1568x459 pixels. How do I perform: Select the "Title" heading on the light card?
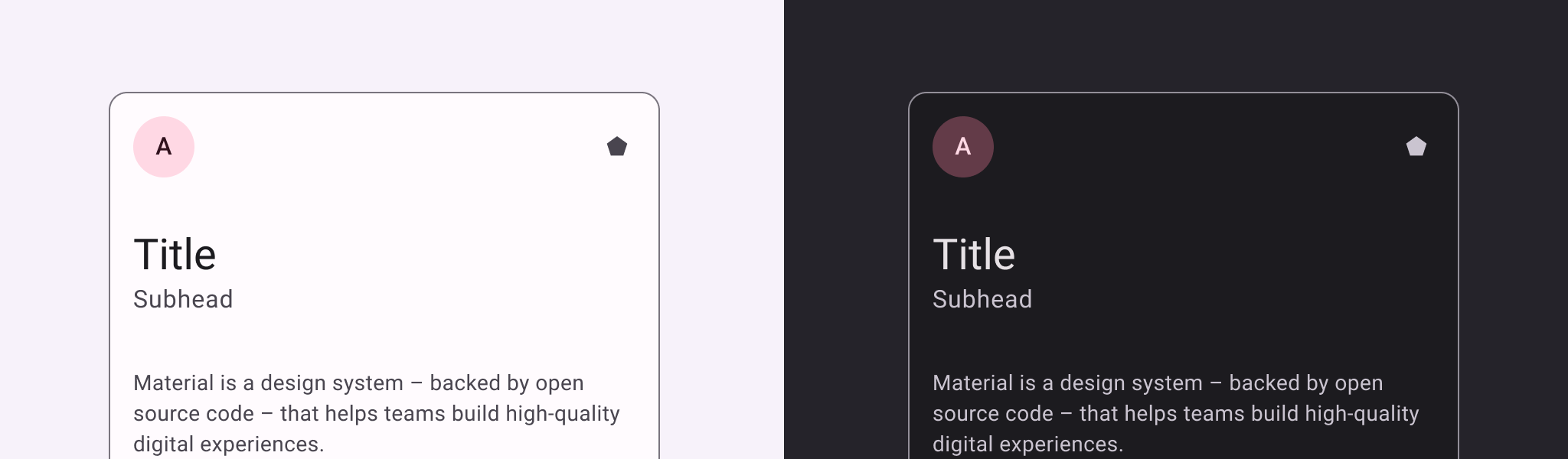175,255
